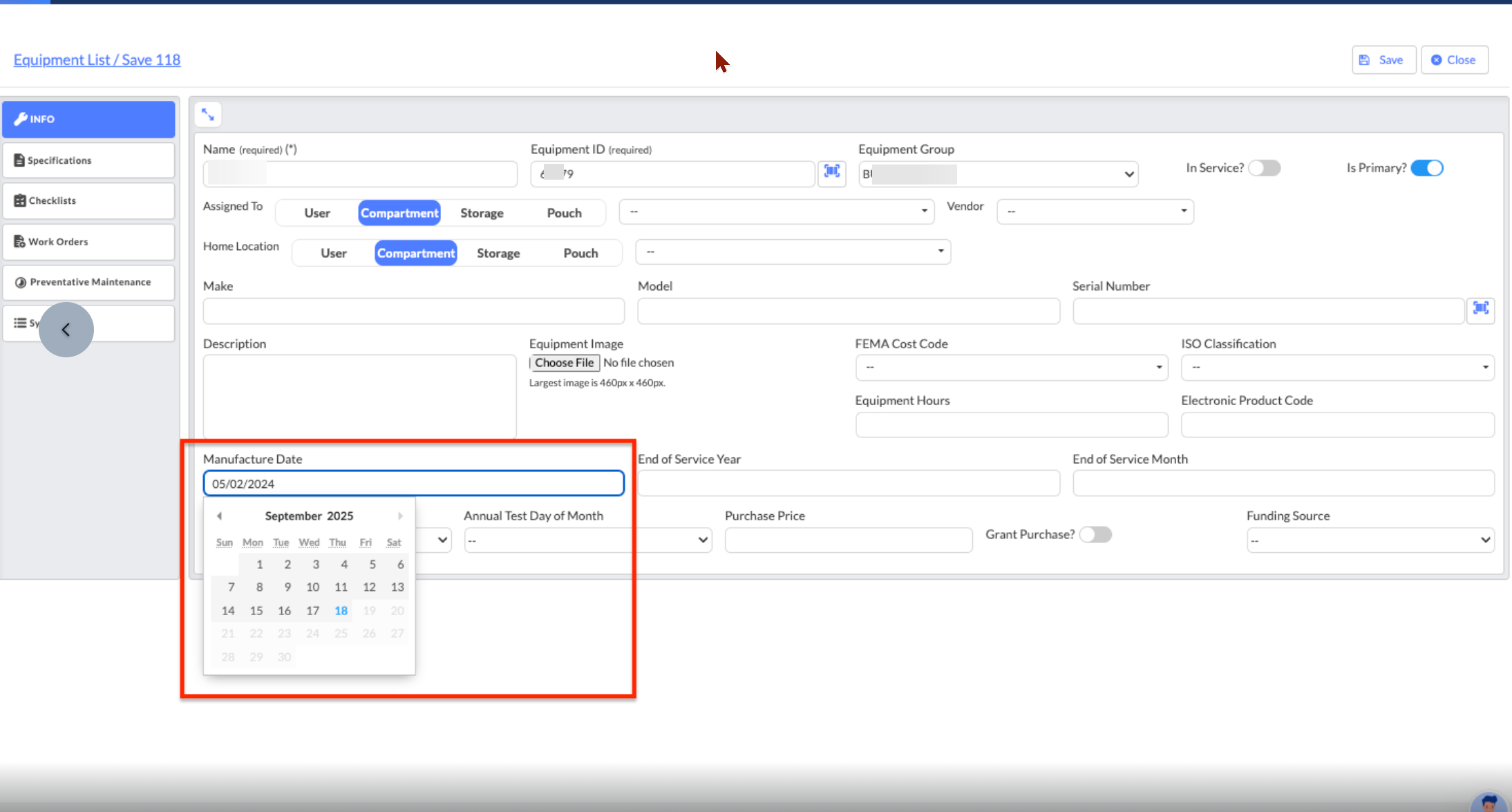This screenshot has height=812, width=1512.
Task: Enable the Grant Purchase toggle
Action: [x=1095, y=534]
